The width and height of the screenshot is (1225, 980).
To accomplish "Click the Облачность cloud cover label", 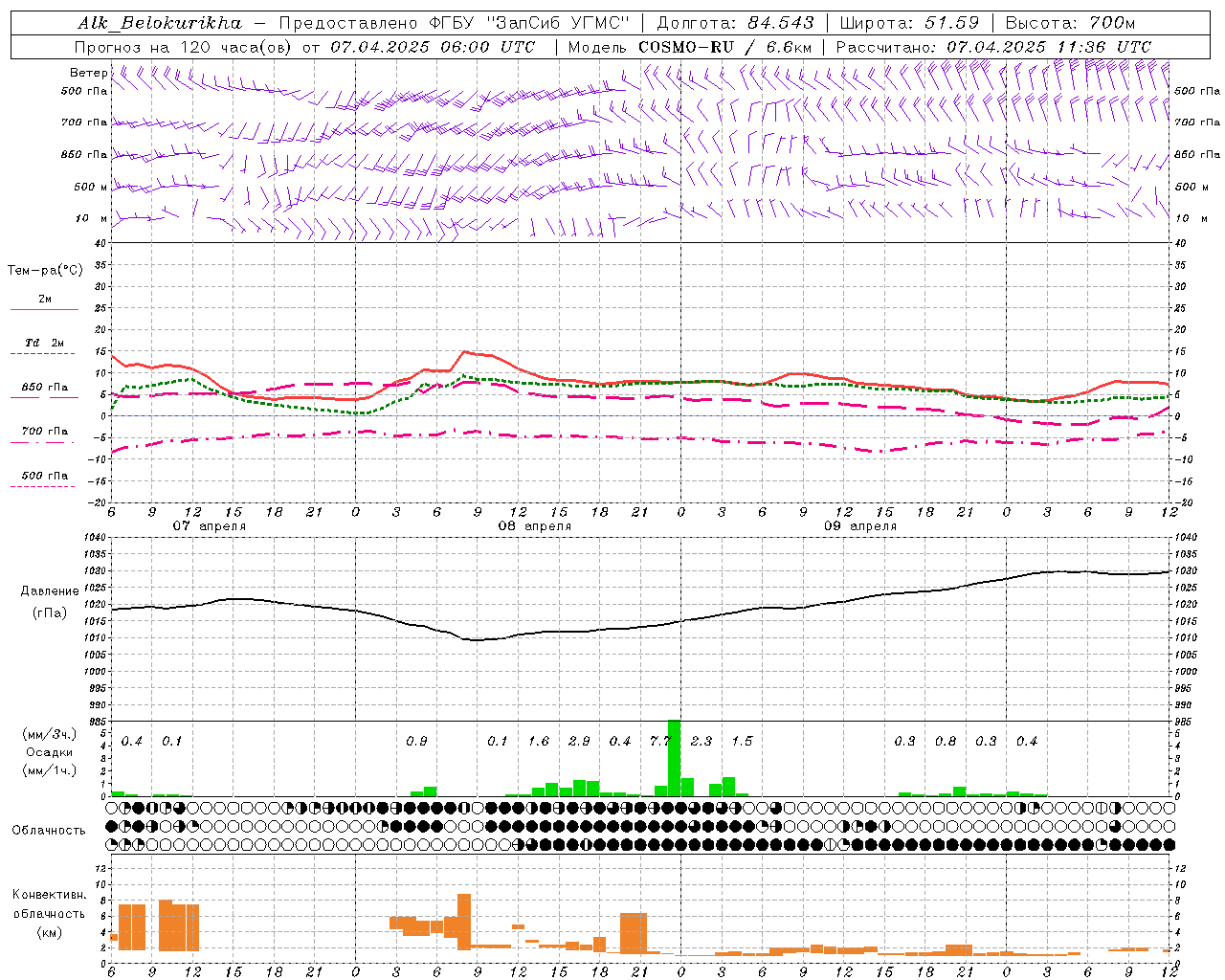I will pos(49,830).
